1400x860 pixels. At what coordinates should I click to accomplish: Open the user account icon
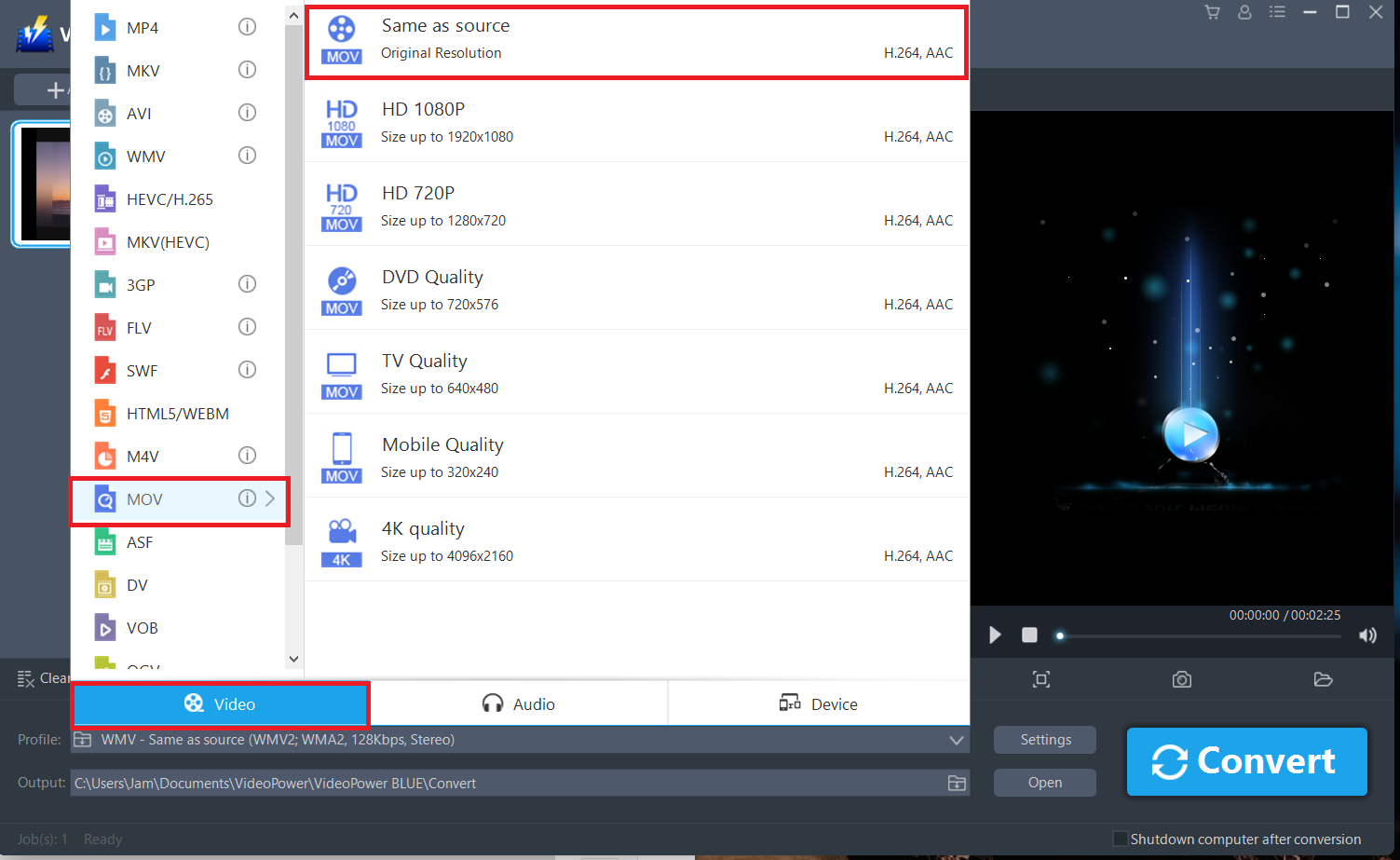(1244, 12)
